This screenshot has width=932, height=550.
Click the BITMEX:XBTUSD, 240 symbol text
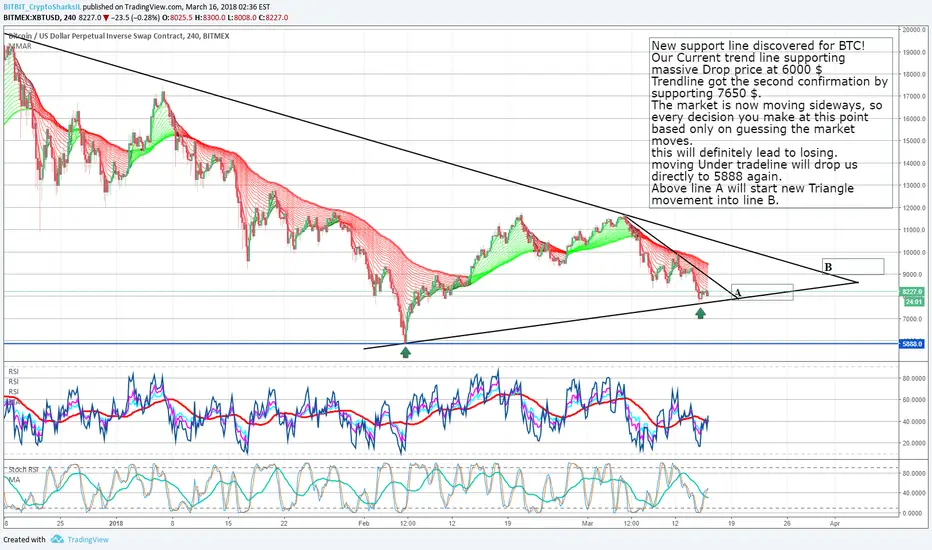point(39,18)
